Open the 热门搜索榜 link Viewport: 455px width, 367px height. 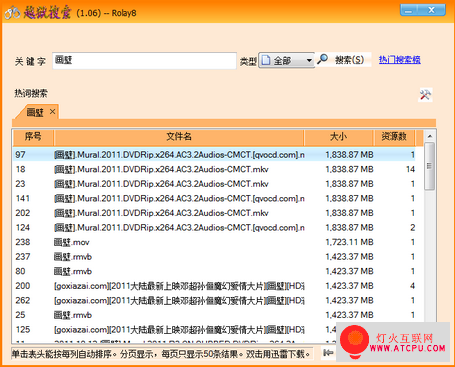point(399,60)
